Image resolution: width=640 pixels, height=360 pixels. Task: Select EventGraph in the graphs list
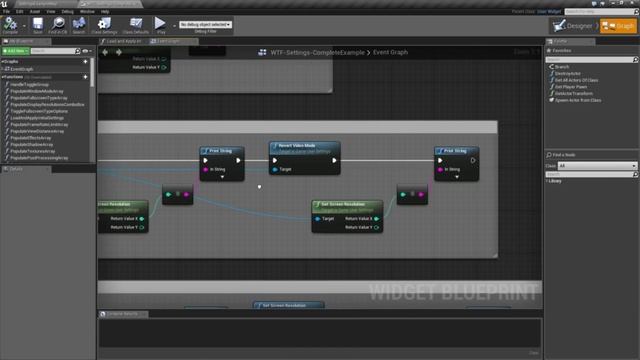(x=21, y=69)
